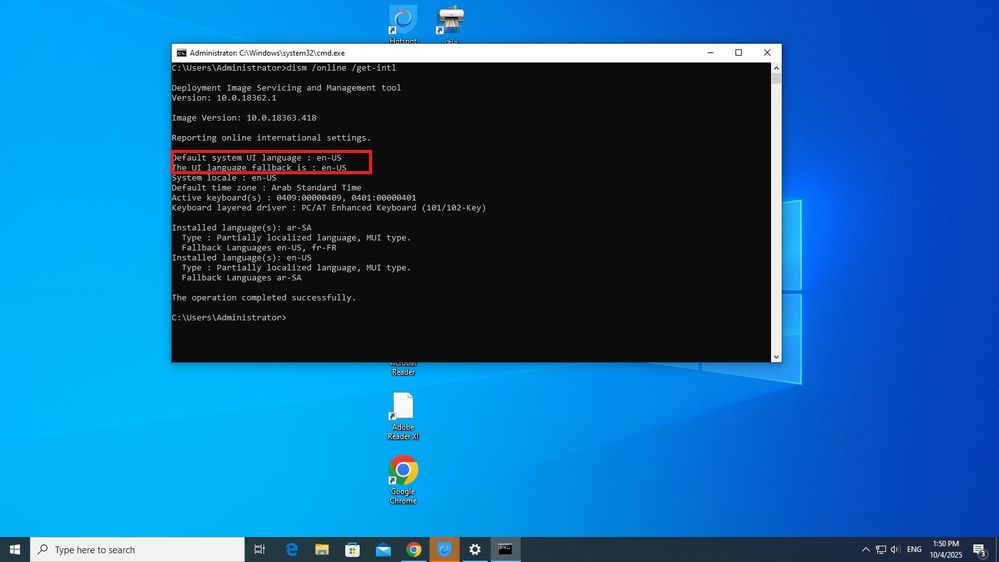Open Task View from taskbar

click(x=259, y=549)
